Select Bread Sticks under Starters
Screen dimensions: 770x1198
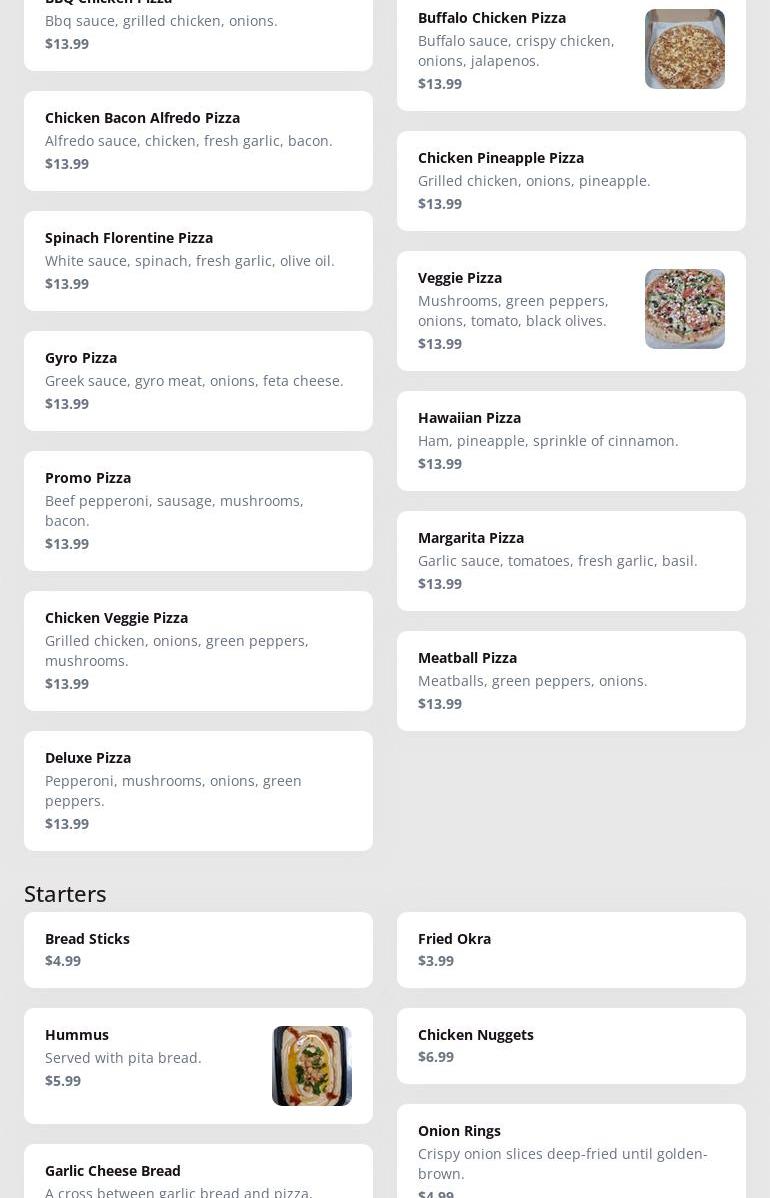pyautogui.click(x=198, y=950)
